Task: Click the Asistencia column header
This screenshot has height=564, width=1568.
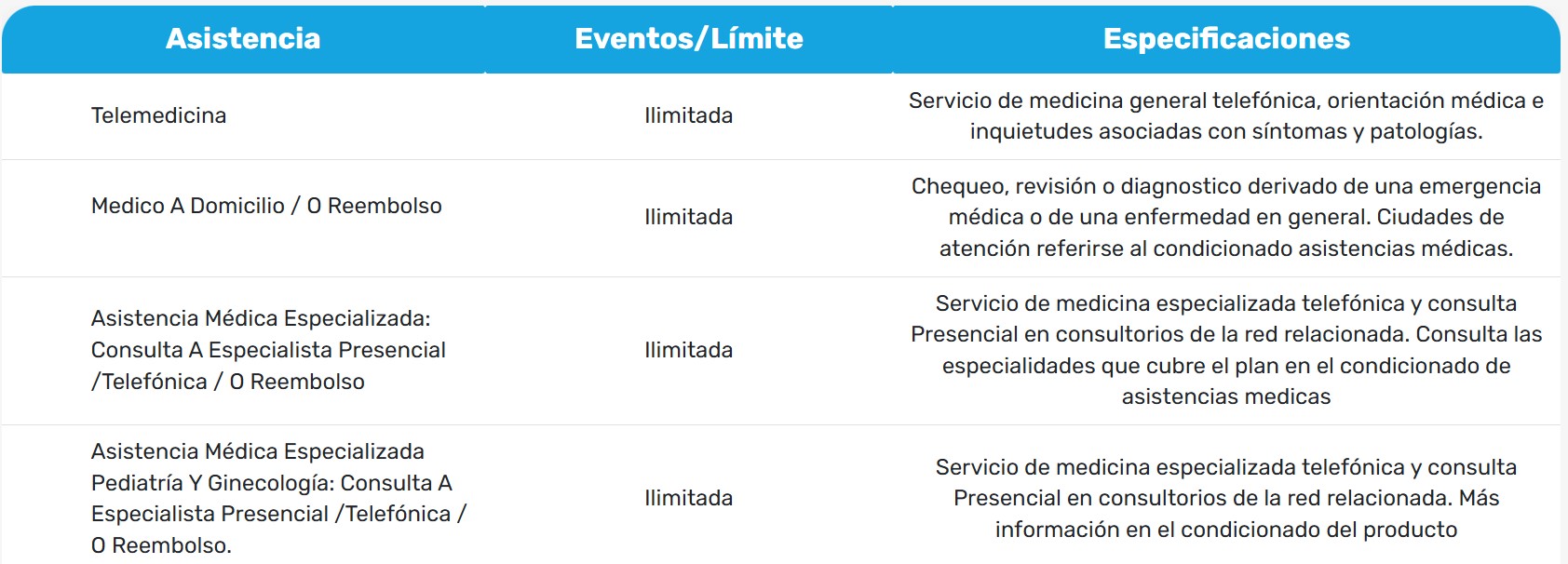Action: click(x=243, y=38)
